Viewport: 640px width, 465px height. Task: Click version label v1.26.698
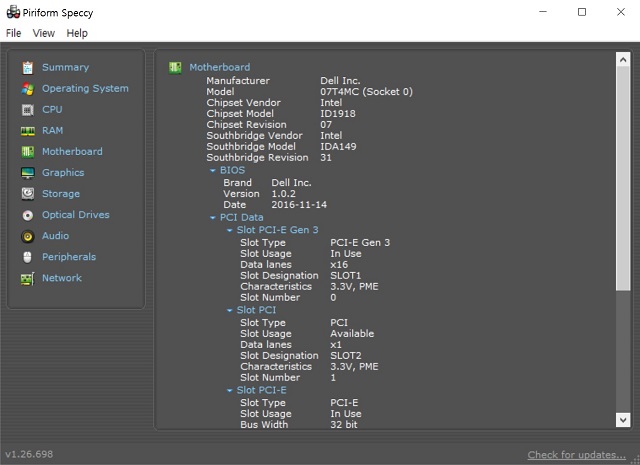[29, 454]
